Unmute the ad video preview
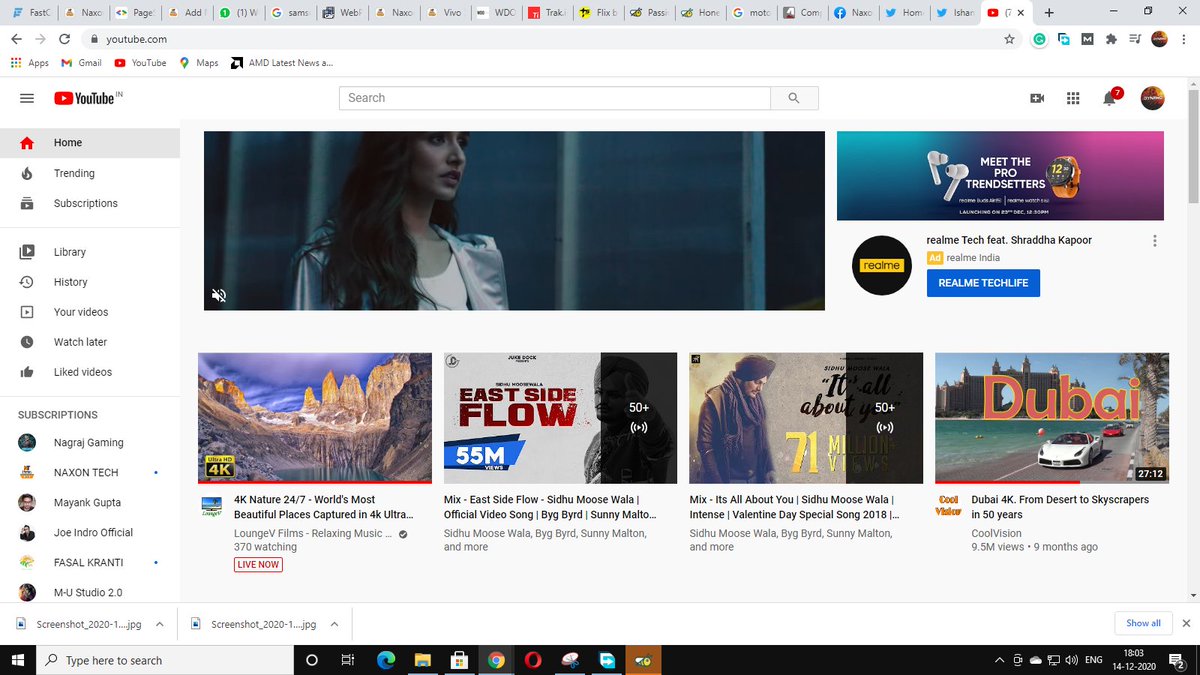1200x675 pixels. coord(219,295)
